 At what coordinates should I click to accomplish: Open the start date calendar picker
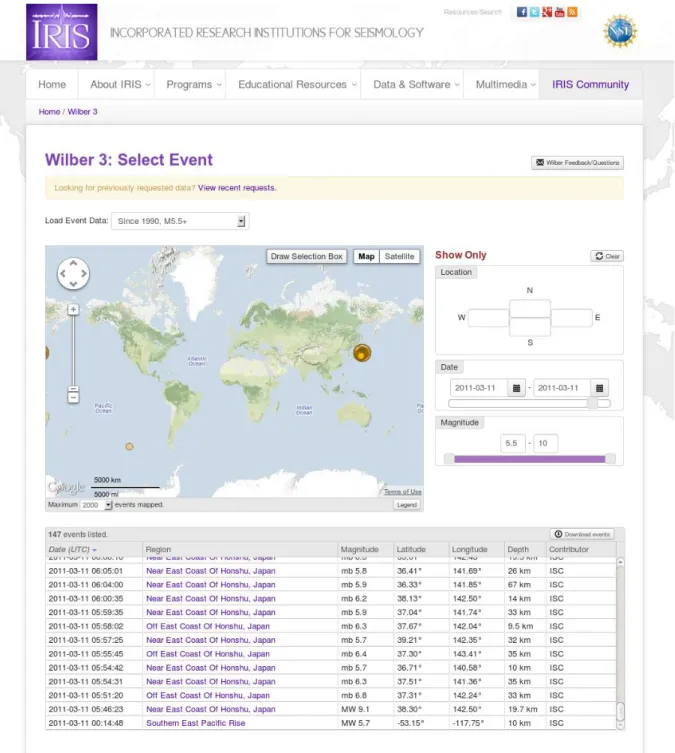coord(516,388)
